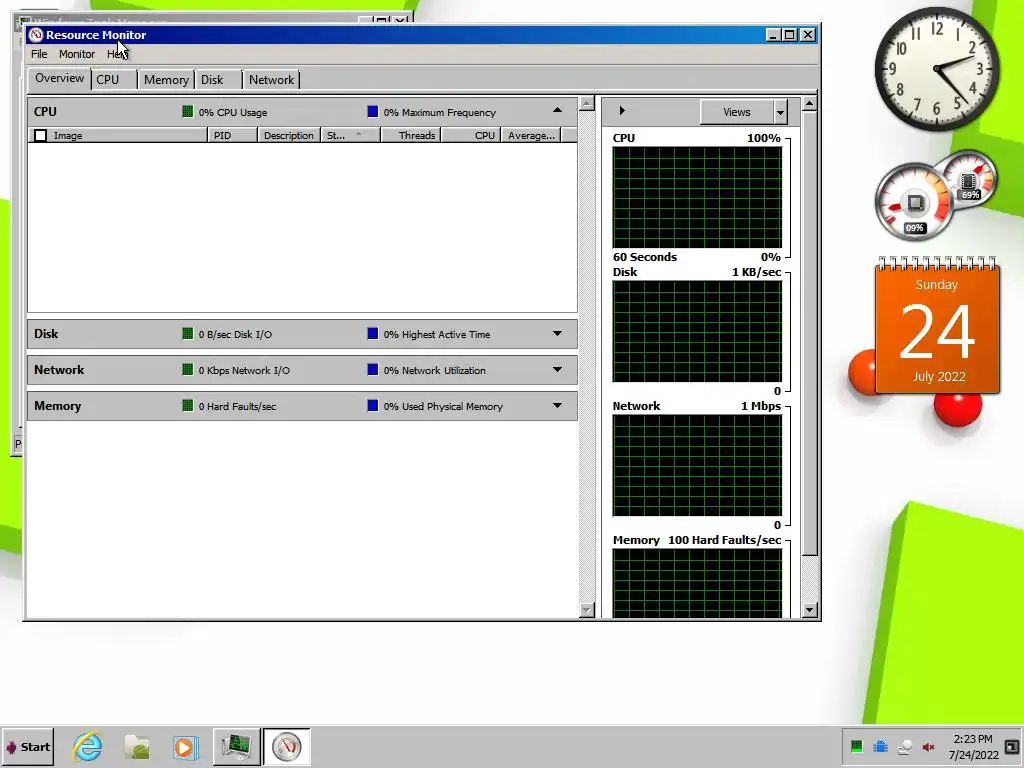
Task: Sort by the Threads column header
Action: [411, 135]
